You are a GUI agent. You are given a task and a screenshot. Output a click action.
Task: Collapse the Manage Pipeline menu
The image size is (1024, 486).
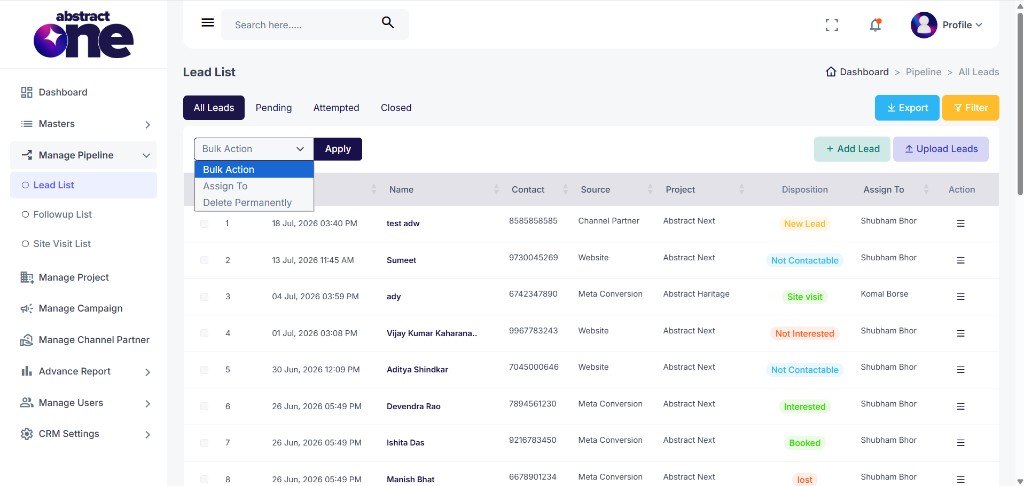click(84, 155)
